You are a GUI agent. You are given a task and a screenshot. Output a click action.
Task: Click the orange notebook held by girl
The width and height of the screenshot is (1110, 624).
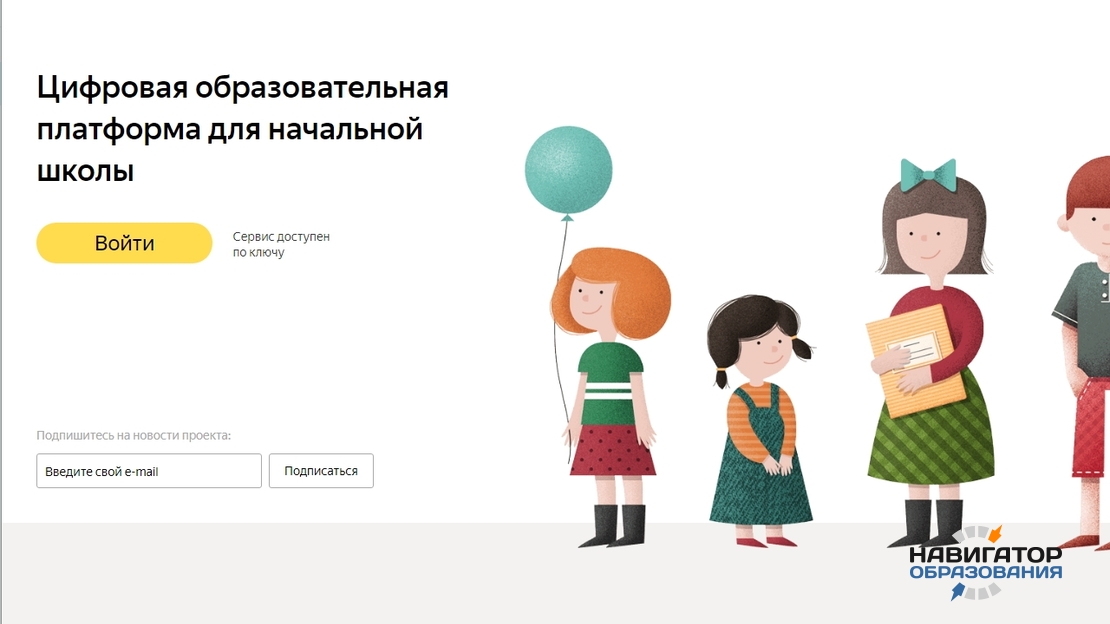click(916, 361)
